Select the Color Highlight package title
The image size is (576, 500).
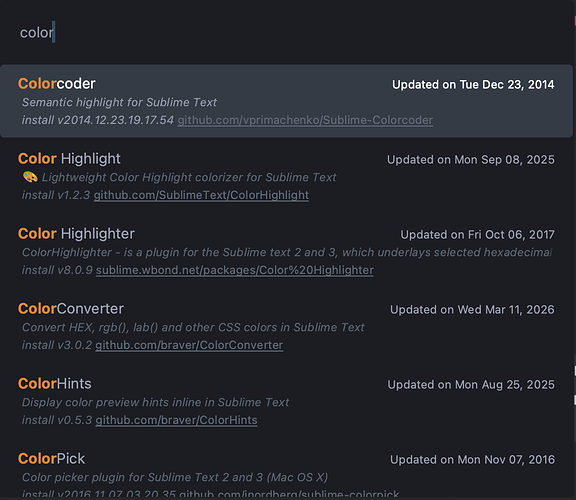click(69, 159)
